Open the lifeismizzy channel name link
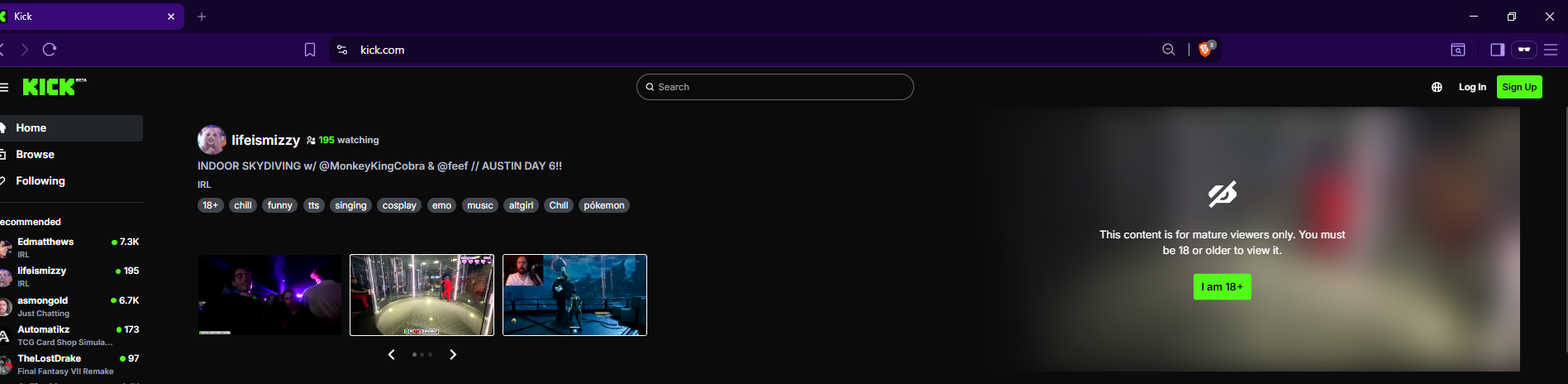 click(x=265, y=140)
